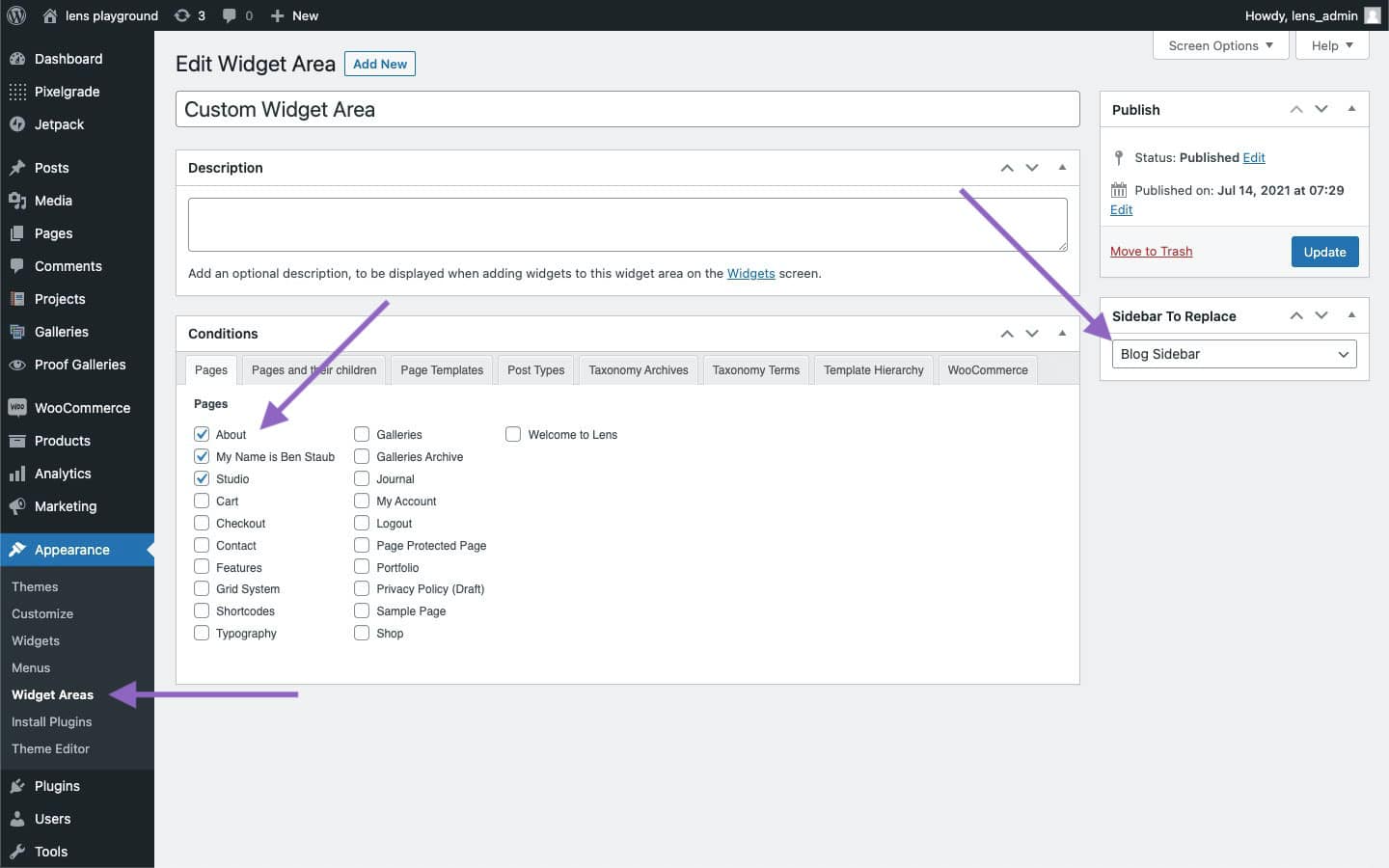Uncheck the My Name is Ben Staub checkbox
The image size is (1389, 868).
(x=202, y=456)
